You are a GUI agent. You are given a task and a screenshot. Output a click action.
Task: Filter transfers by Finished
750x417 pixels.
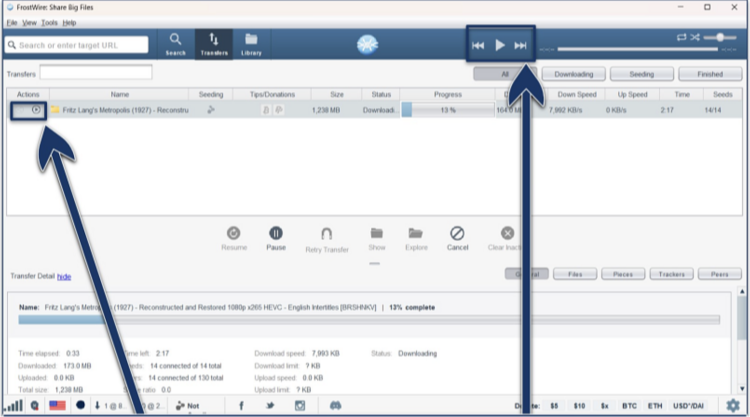[x=710, y=74]
